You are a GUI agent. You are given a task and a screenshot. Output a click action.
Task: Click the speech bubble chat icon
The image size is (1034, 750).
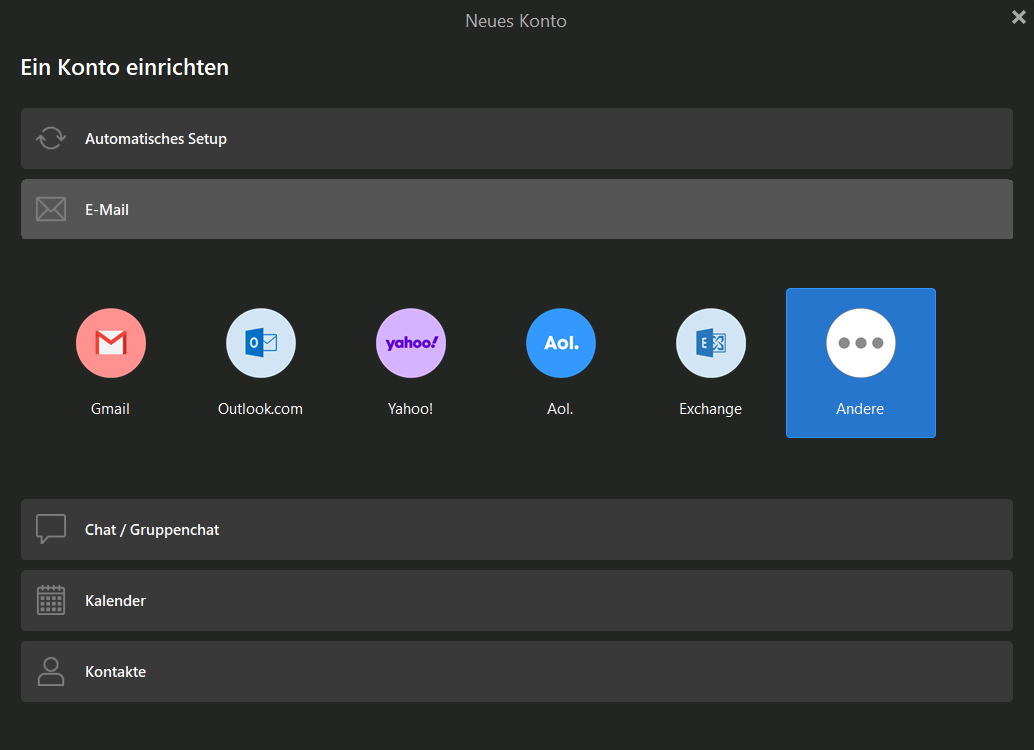coord(51,529)
